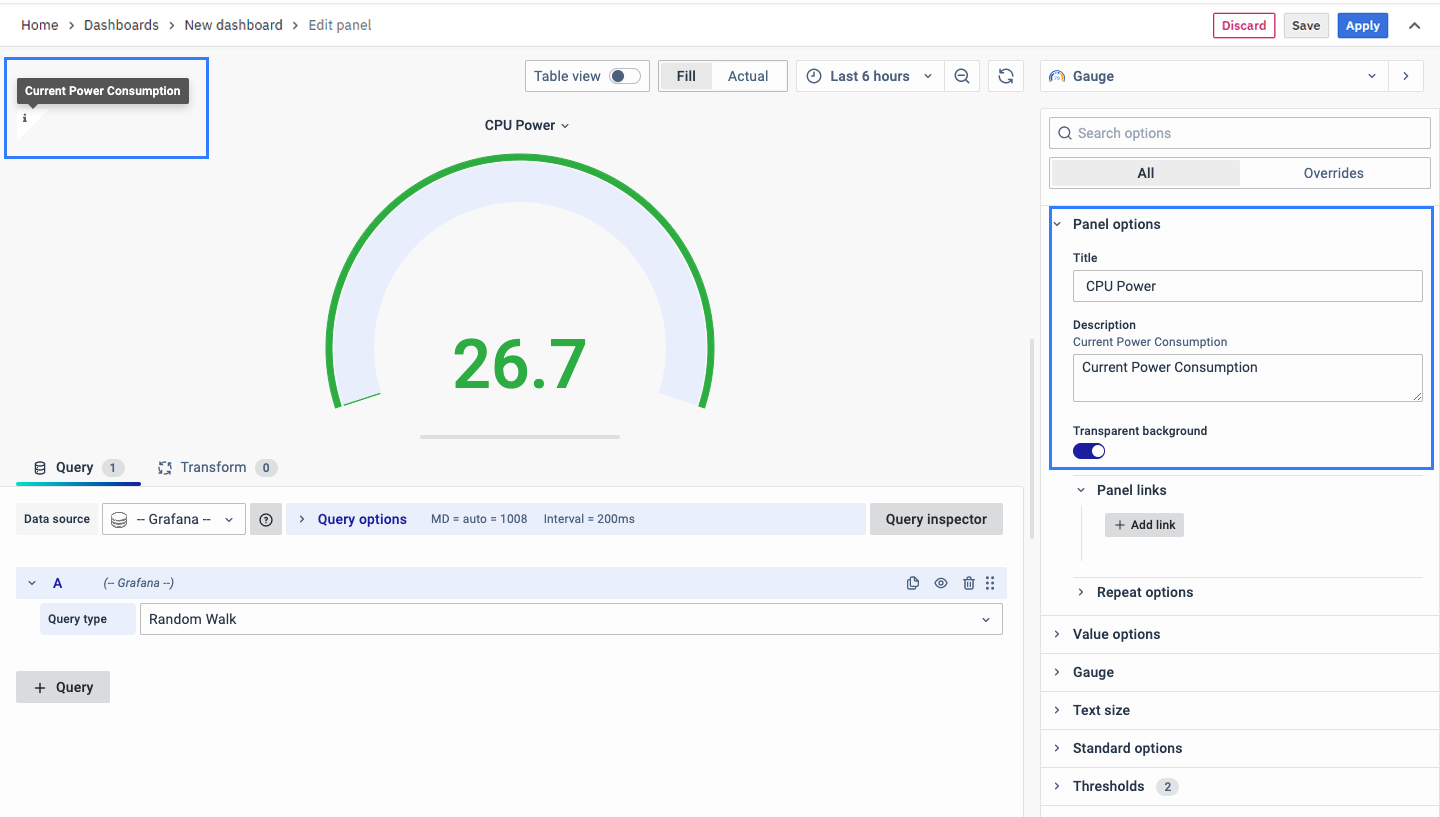The height and width of the screenshot is (817, 1440).
Task: Select the Overrides tab
Action: pos(1333,173)
